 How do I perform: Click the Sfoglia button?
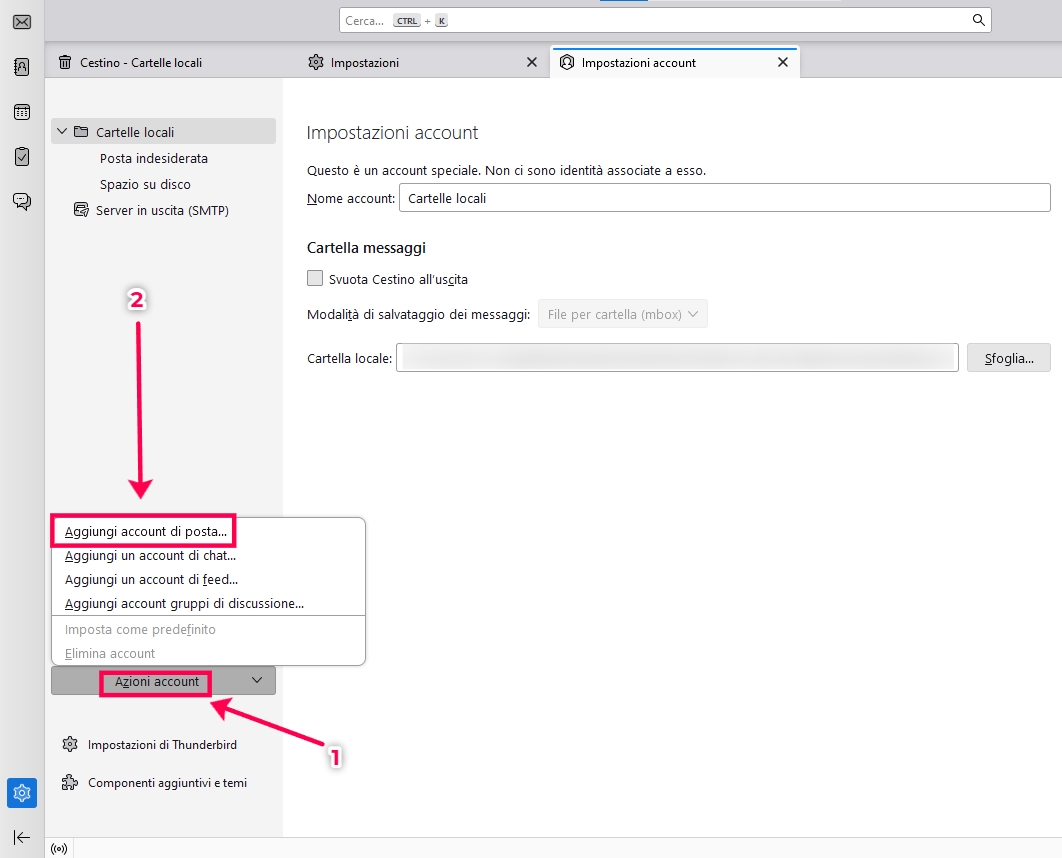1008,358
